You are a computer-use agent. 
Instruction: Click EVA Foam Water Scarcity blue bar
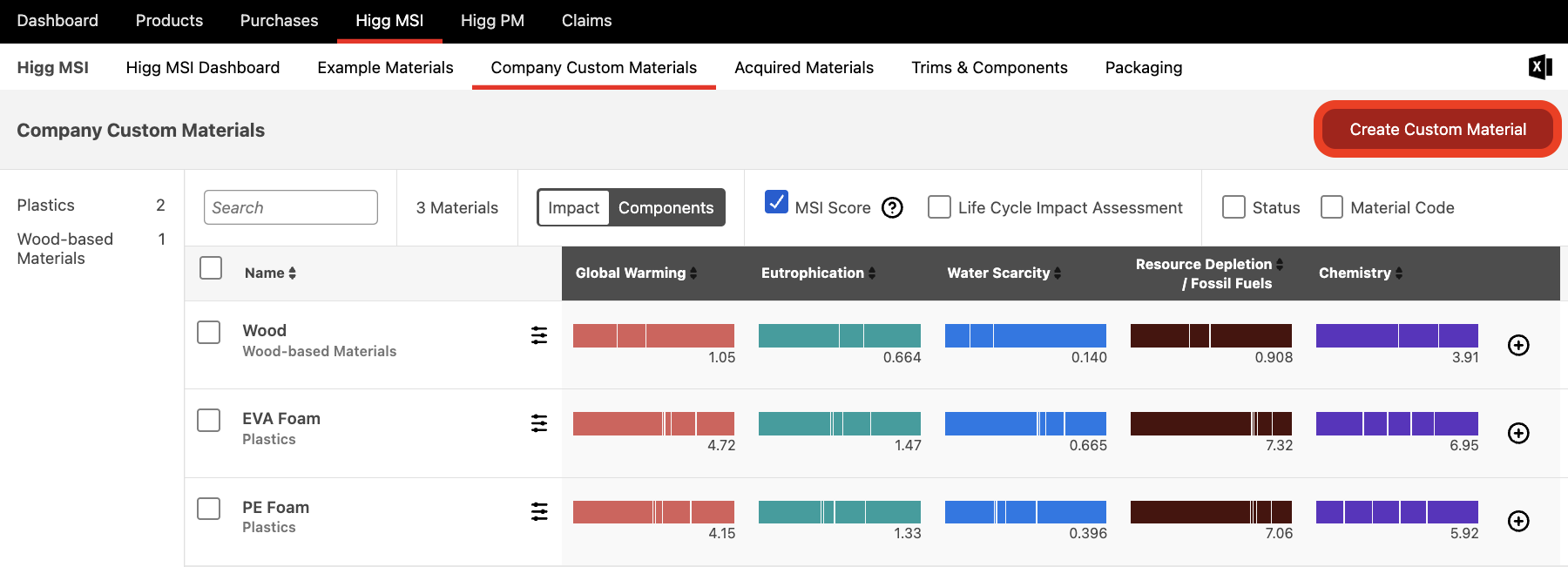click(1025, 423)
